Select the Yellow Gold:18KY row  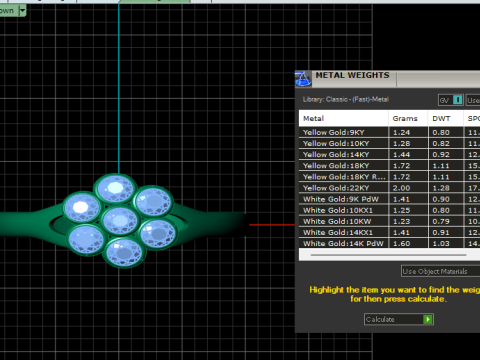(389, 166)
